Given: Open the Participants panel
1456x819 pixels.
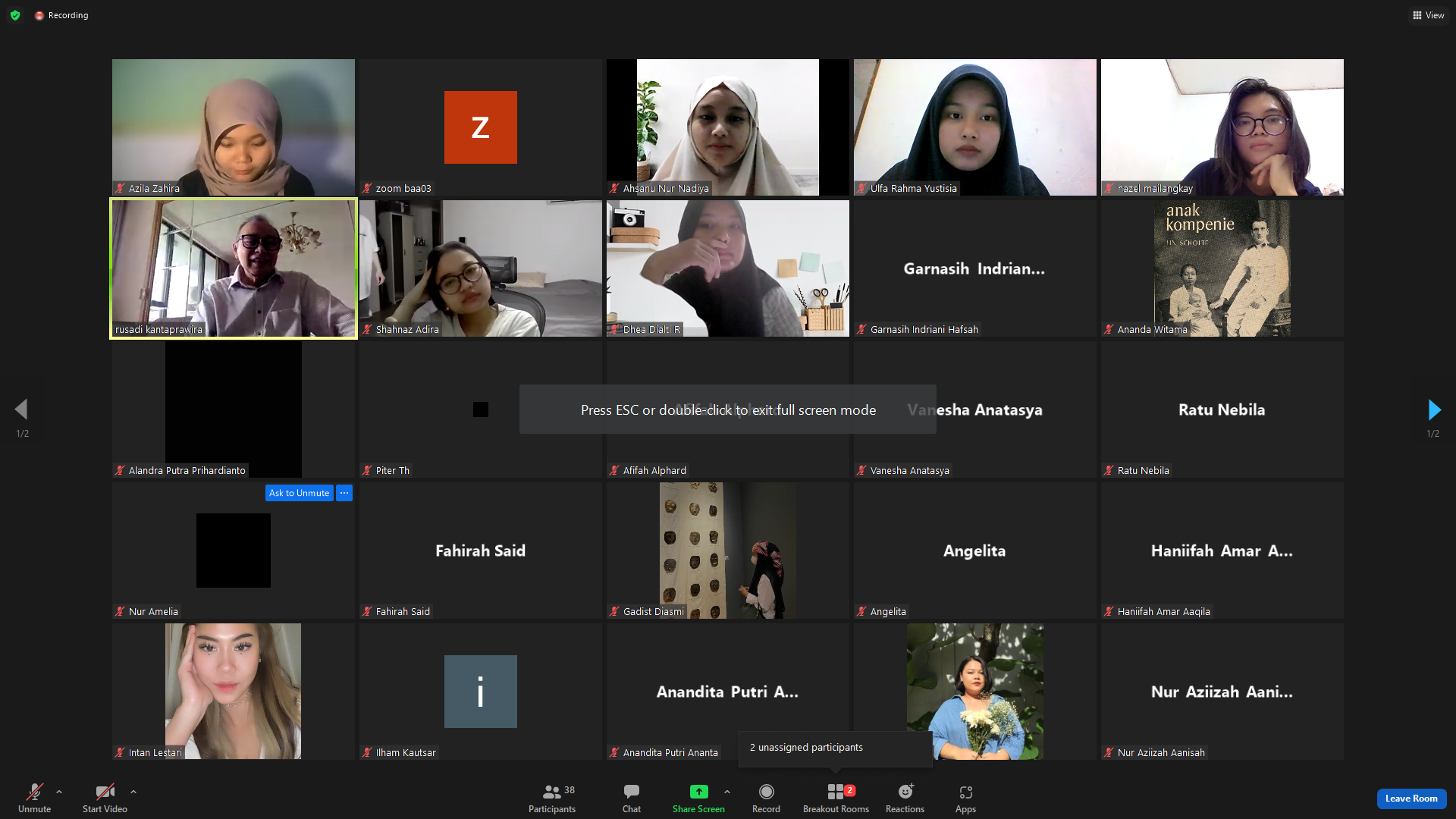Looking at the screenshot, I should tap(552, 799).
